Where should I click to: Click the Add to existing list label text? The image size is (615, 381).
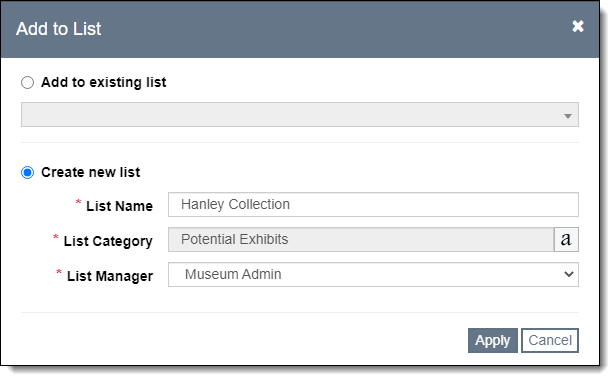pyautogui.click(x=104, y=82)
